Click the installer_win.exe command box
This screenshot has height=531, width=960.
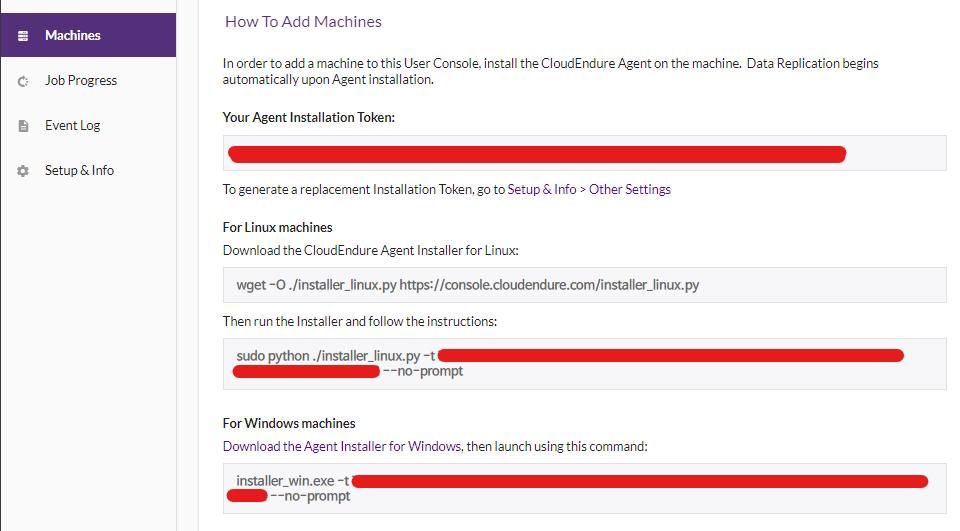(584, 488)
